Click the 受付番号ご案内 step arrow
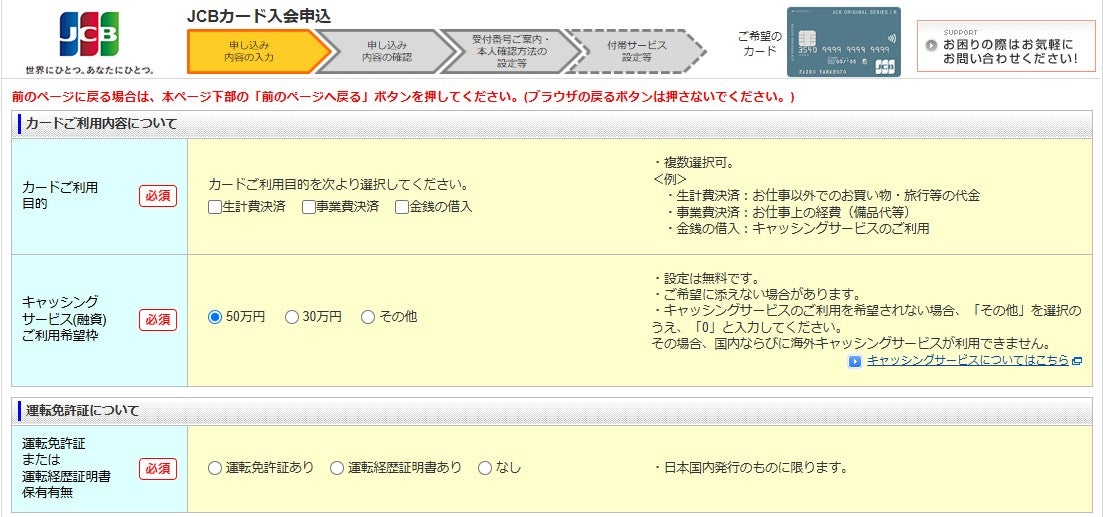The height and width of the screenshot is (517, 1103). [511, 52]
